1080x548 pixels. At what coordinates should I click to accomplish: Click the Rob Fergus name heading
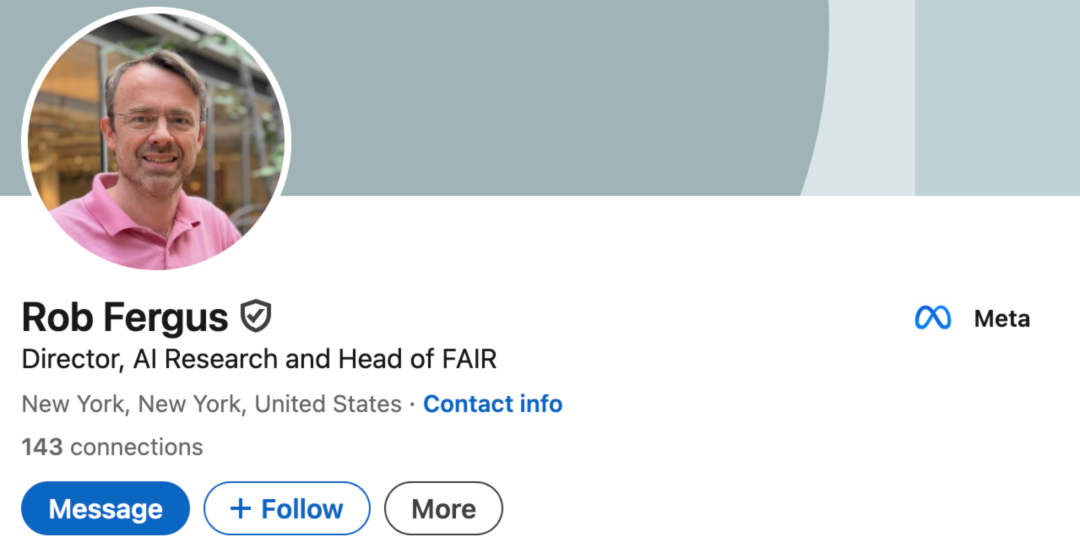coord(125,317)
